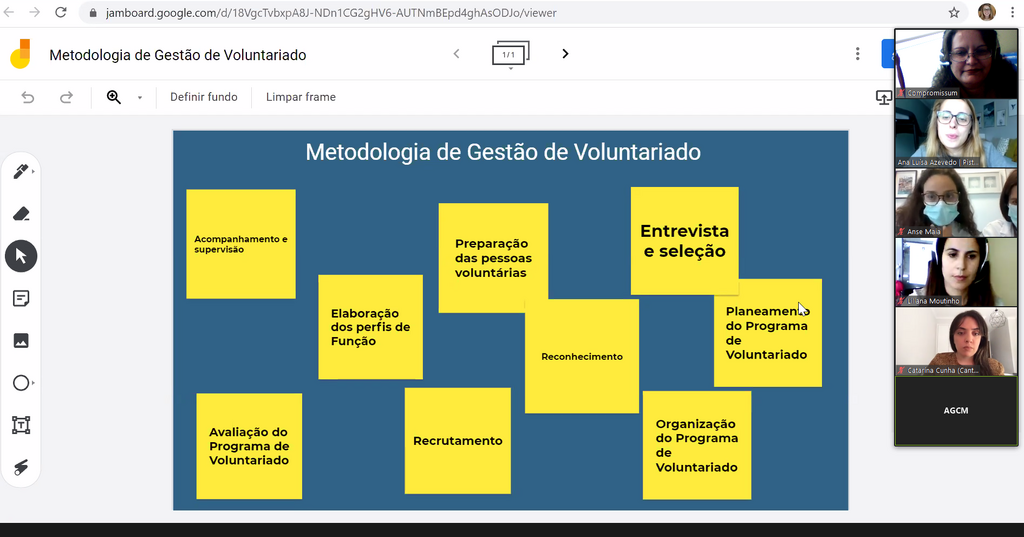Activate the Select arrow tool

[21, 256]
